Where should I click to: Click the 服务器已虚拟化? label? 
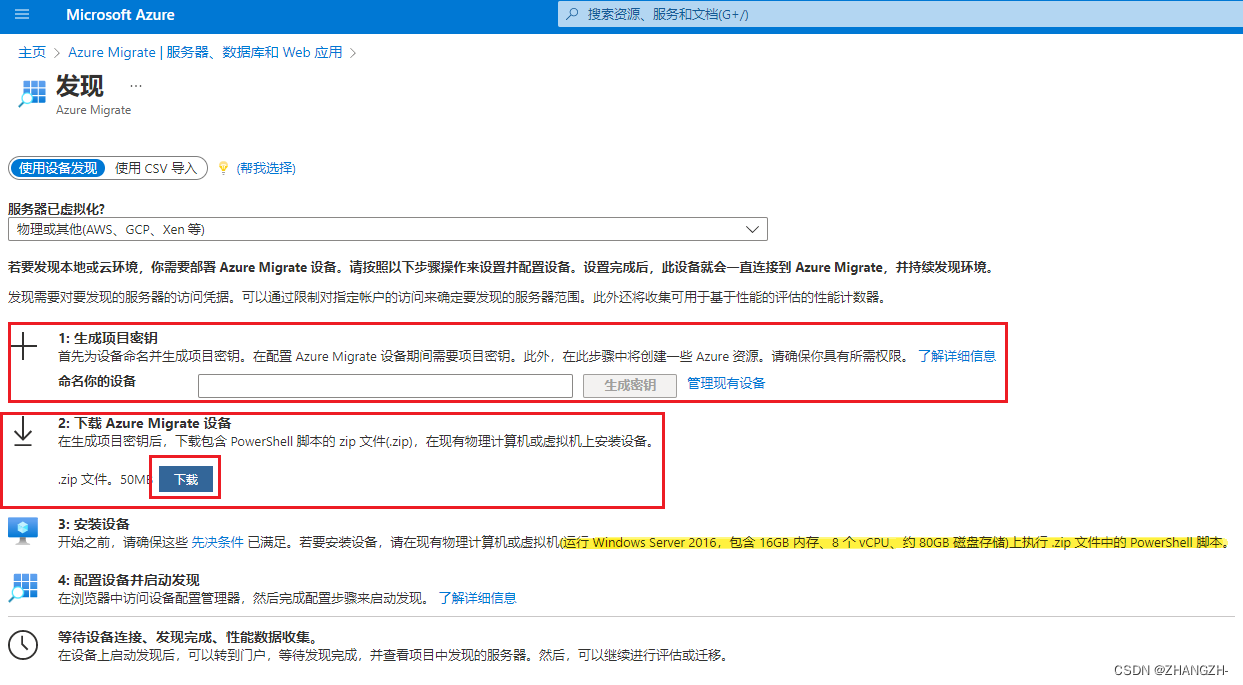56,209
